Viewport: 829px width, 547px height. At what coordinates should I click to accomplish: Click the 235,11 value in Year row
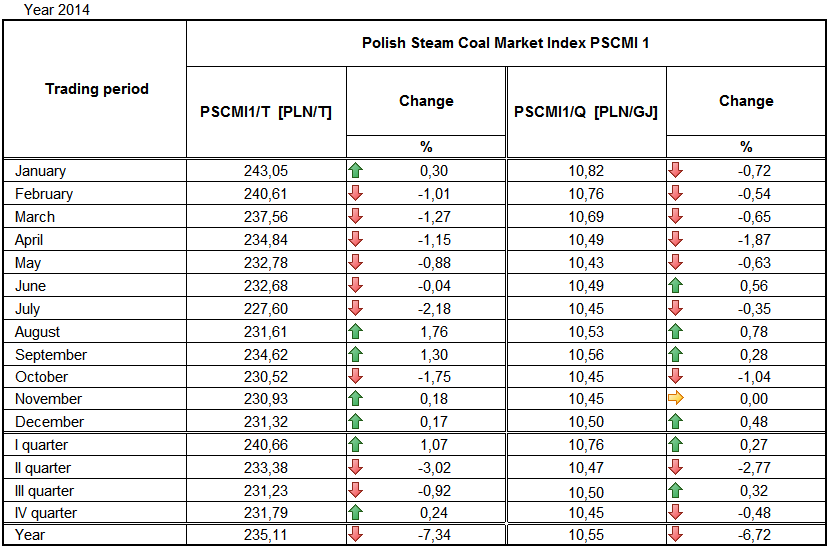[x=265, y=535]
